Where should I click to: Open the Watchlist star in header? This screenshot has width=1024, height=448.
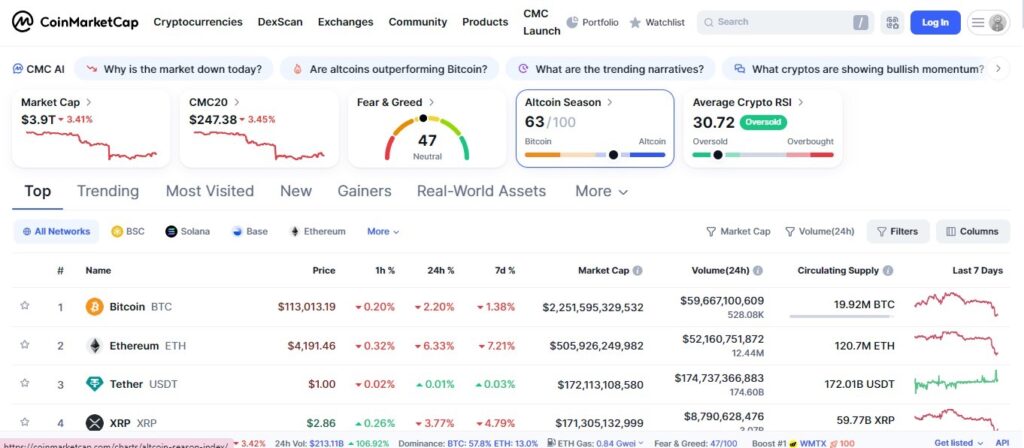coord(635,22)
